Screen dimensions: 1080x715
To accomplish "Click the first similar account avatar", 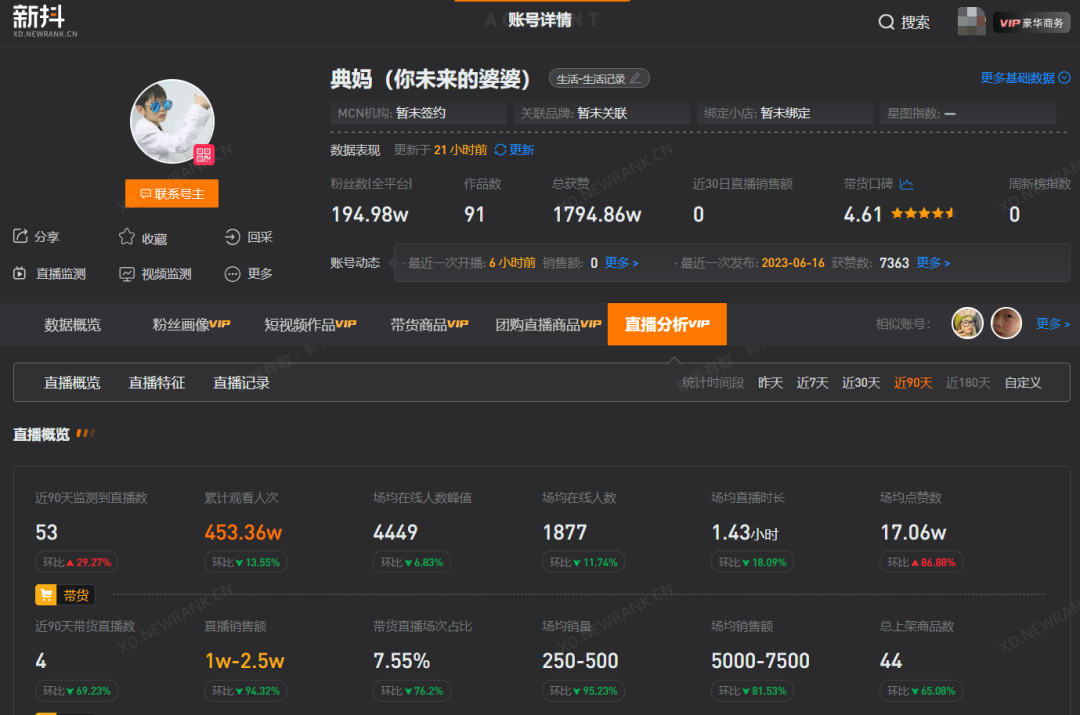I will pos(967,323).
